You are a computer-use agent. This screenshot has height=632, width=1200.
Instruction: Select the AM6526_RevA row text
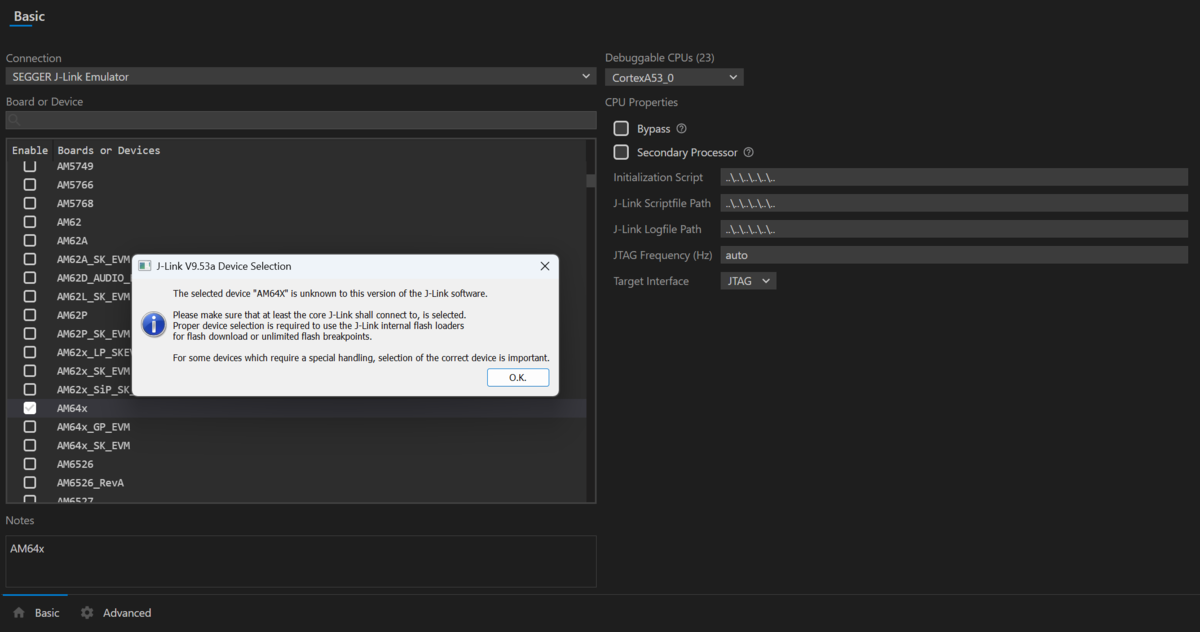90,483
